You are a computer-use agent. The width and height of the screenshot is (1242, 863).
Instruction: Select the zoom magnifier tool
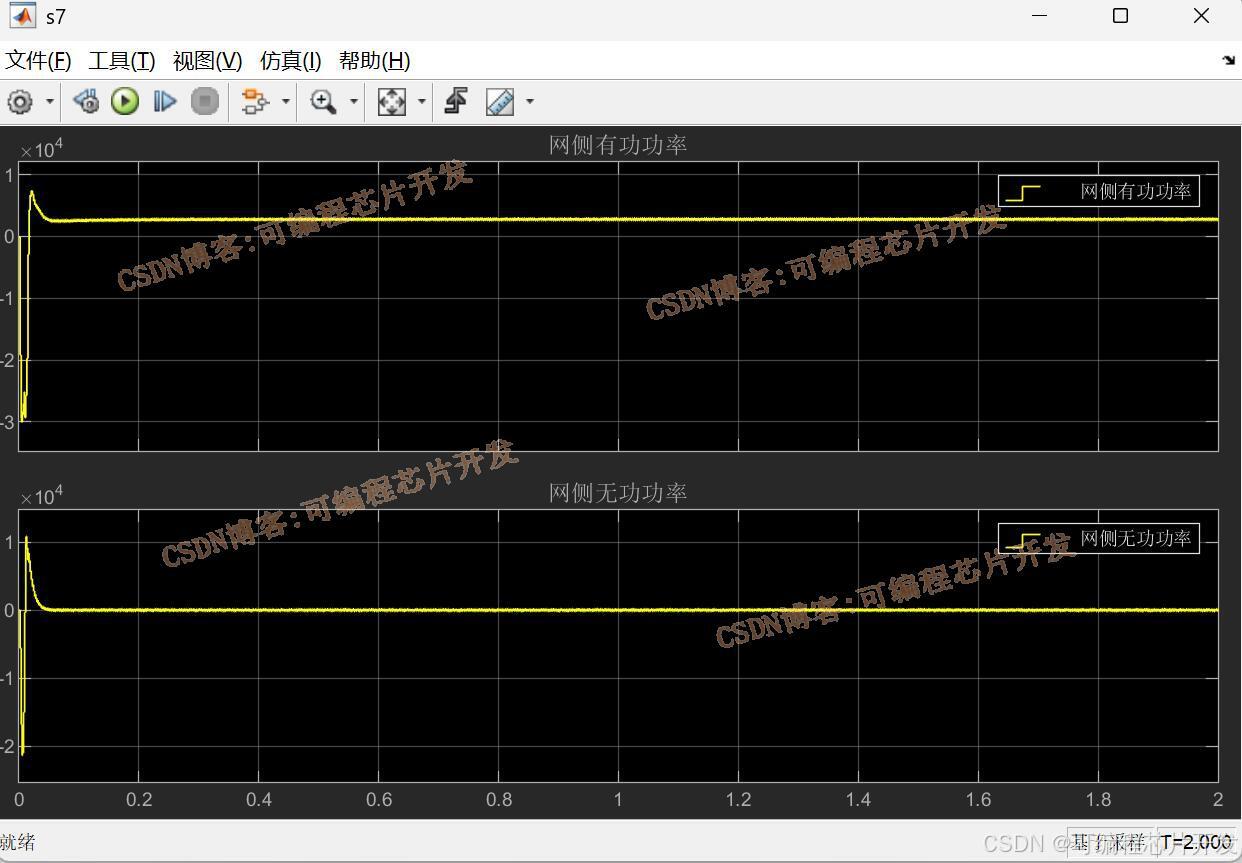[x=323, y=101]
